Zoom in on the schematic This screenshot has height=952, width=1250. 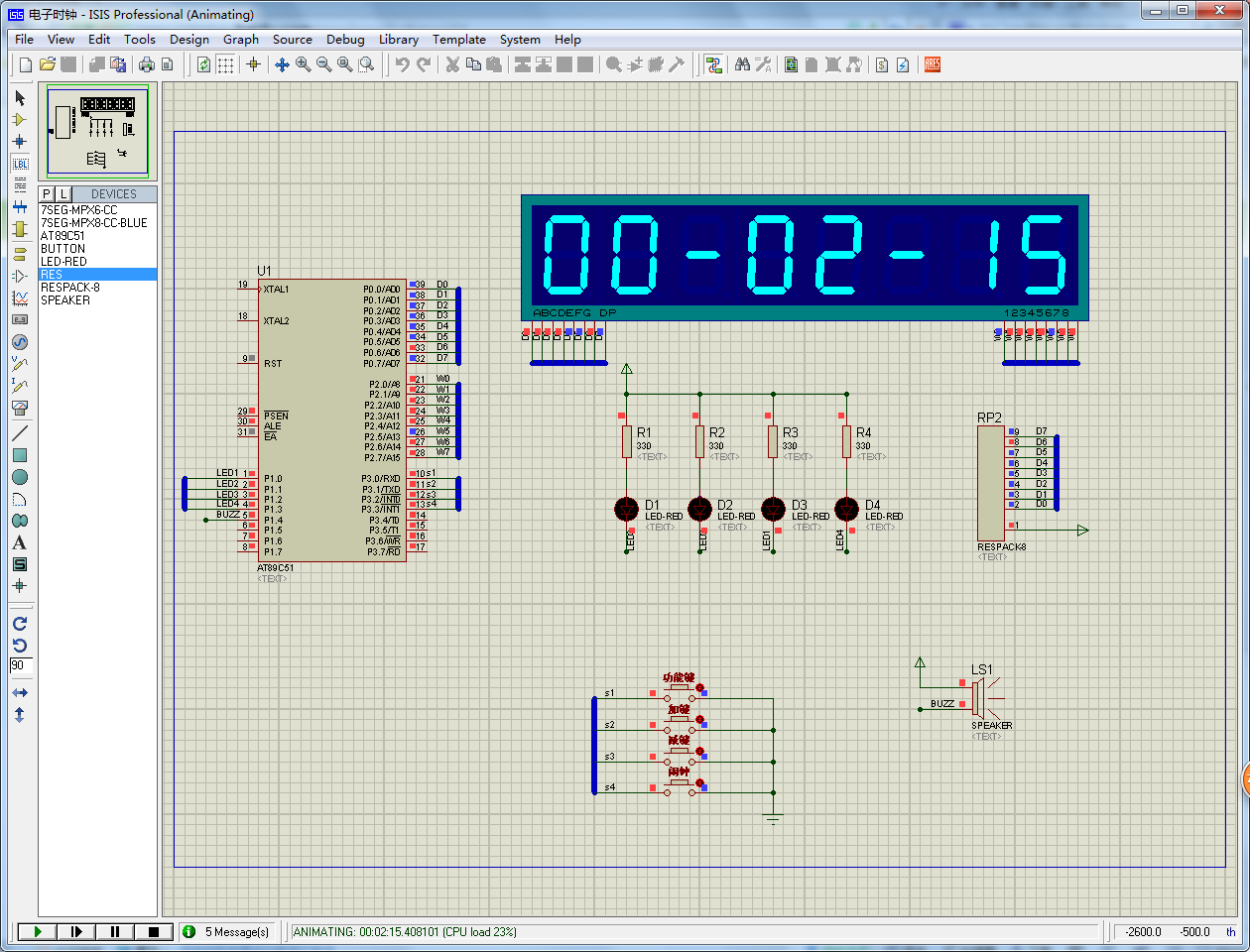(303, 64)
